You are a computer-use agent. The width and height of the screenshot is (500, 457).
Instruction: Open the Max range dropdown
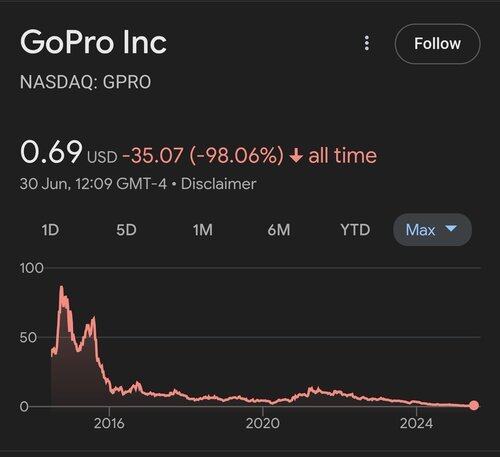tap(432, 230)
